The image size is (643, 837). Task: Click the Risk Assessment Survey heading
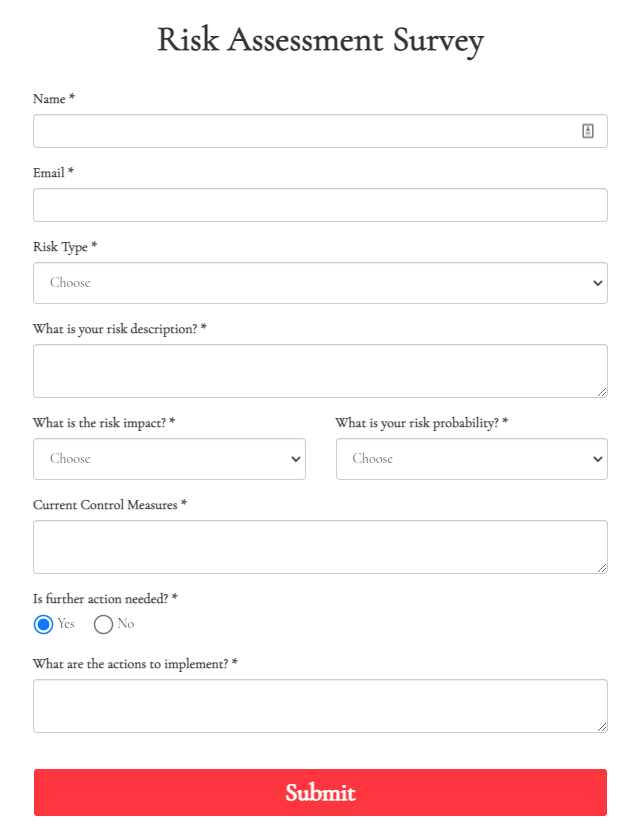click(x=320, y=40)
